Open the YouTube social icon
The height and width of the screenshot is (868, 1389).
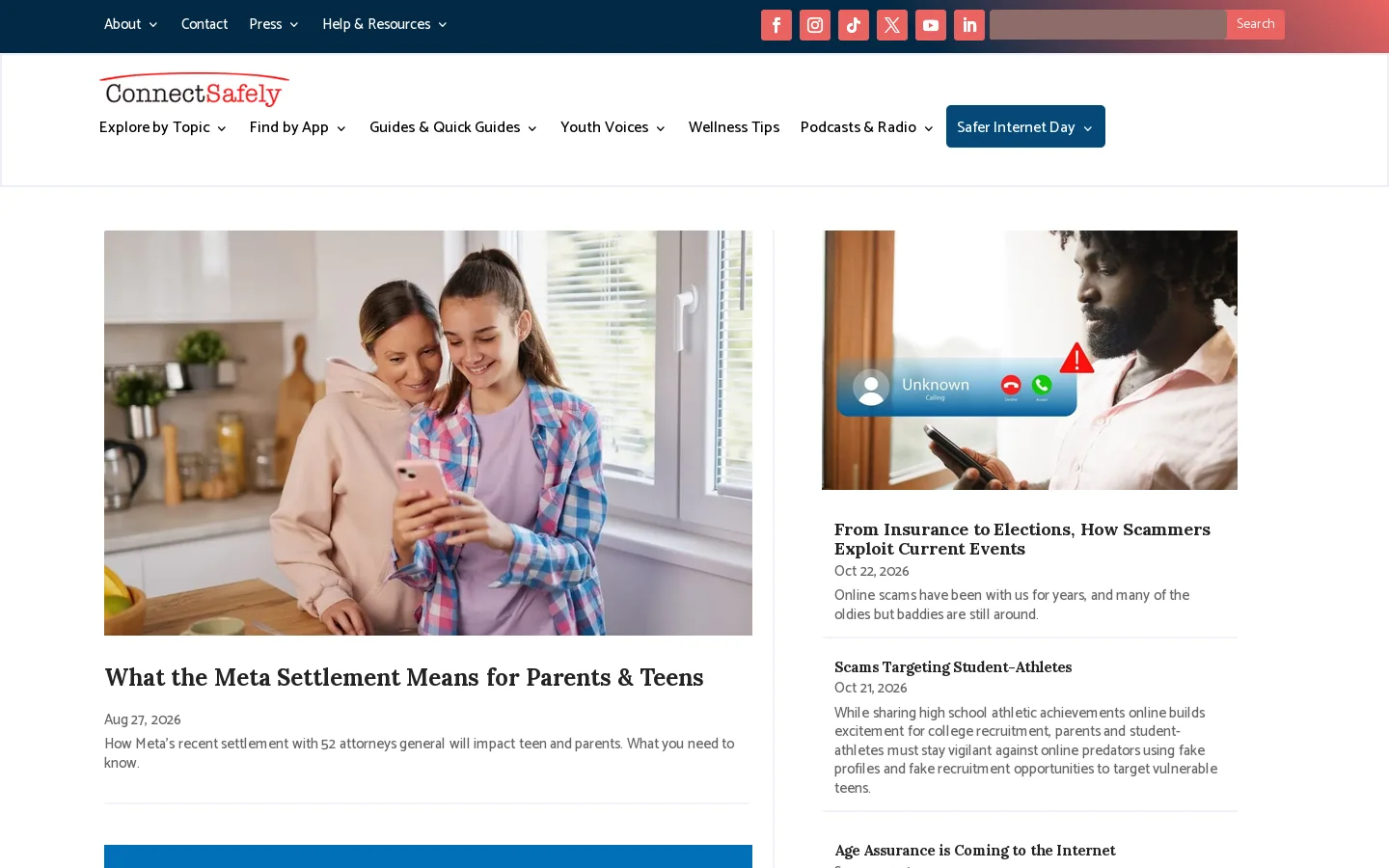[x=930, y=25]
